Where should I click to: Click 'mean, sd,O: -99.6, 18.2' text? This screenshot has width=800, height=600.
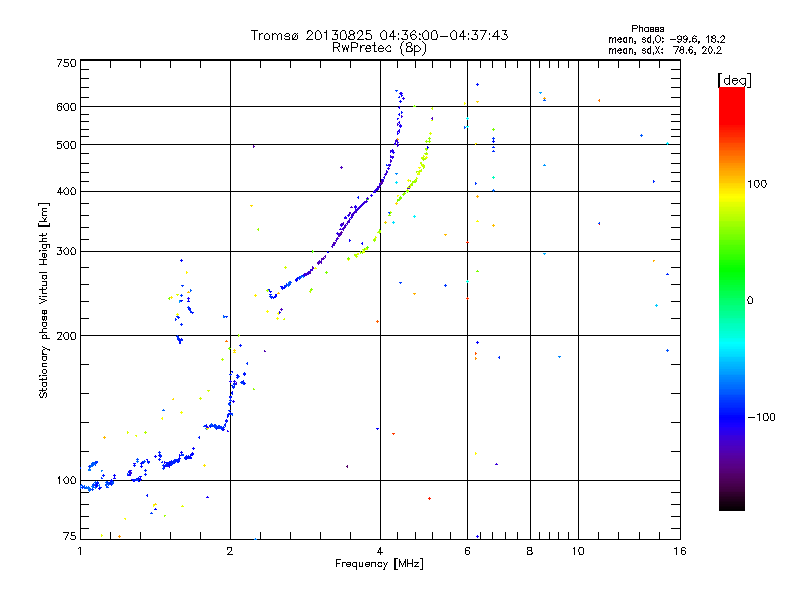click(666, 39)
